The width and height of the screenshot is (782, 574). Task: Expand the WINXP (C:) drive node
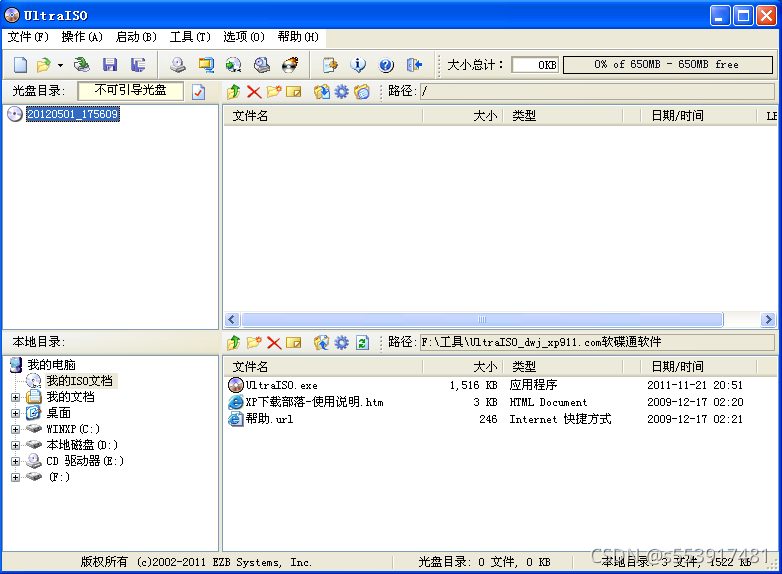click(x=15, y=429)
